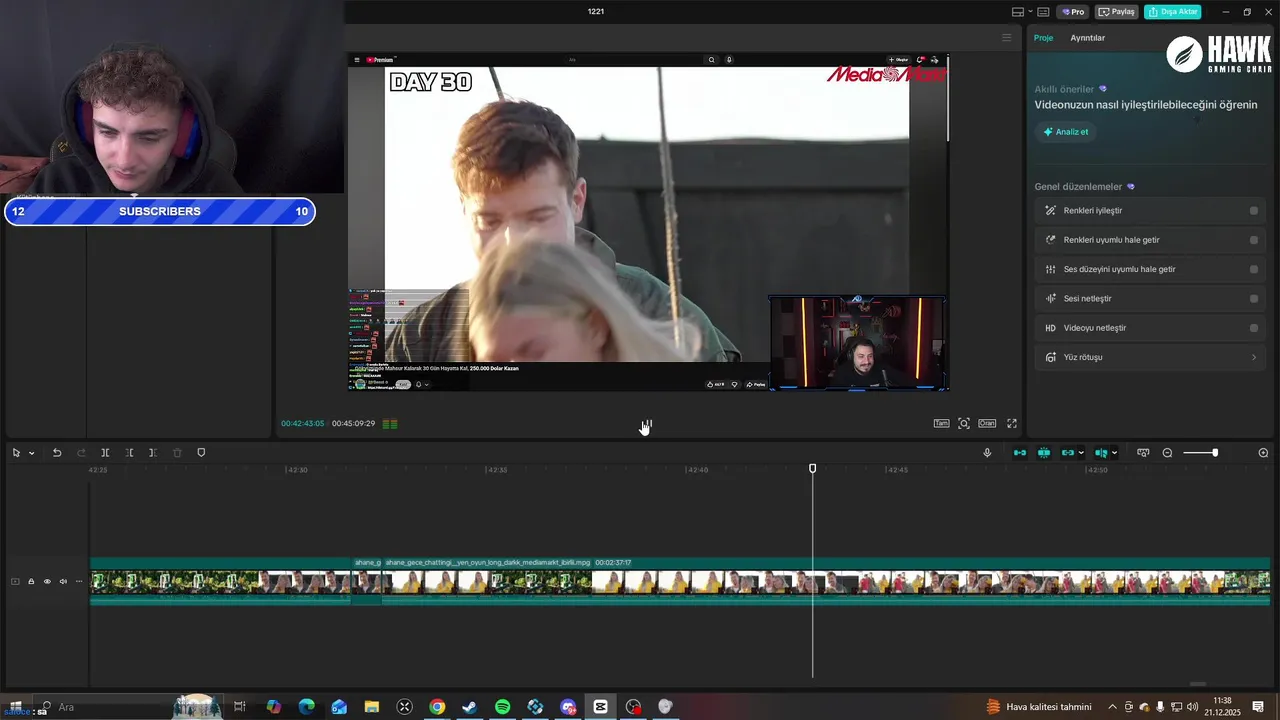The width and height of the screenshot is (1280, 720).
Task: Click the taskbar clock showing 11:38
Action: [1221, 701]
